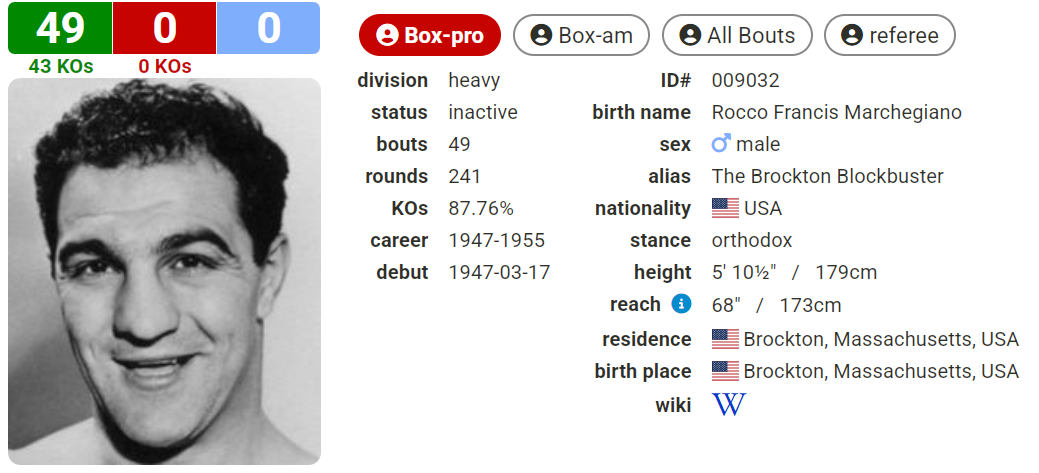Screen dimensions: 1039x473
Task: Click the person icon in referee tab
Action: (852, 36)
